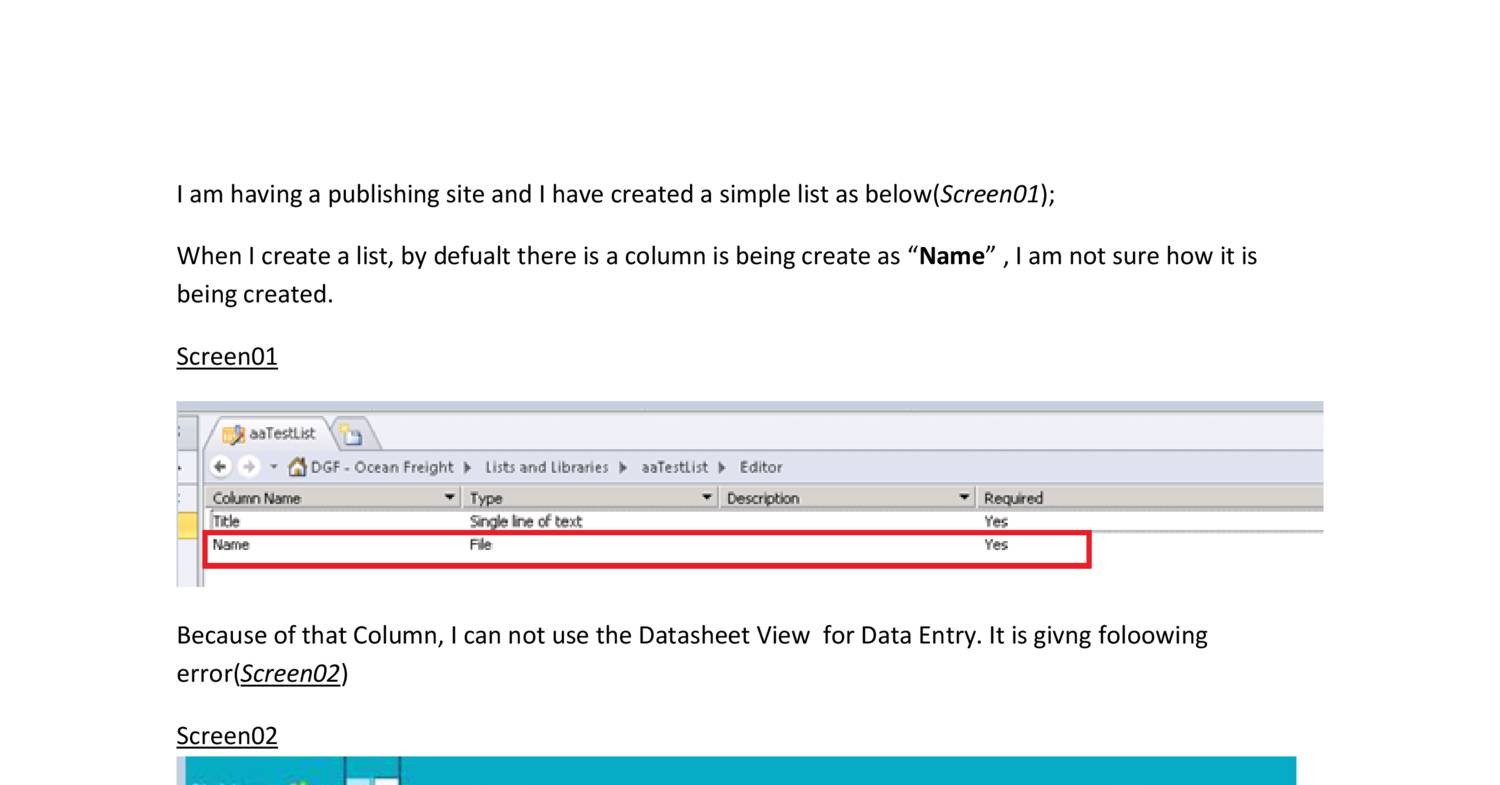Click the breadcrumb arrow after DGF - Ocean Freight
The height and width of the screenshot is (785, 1500).
[x=466, y=467]
